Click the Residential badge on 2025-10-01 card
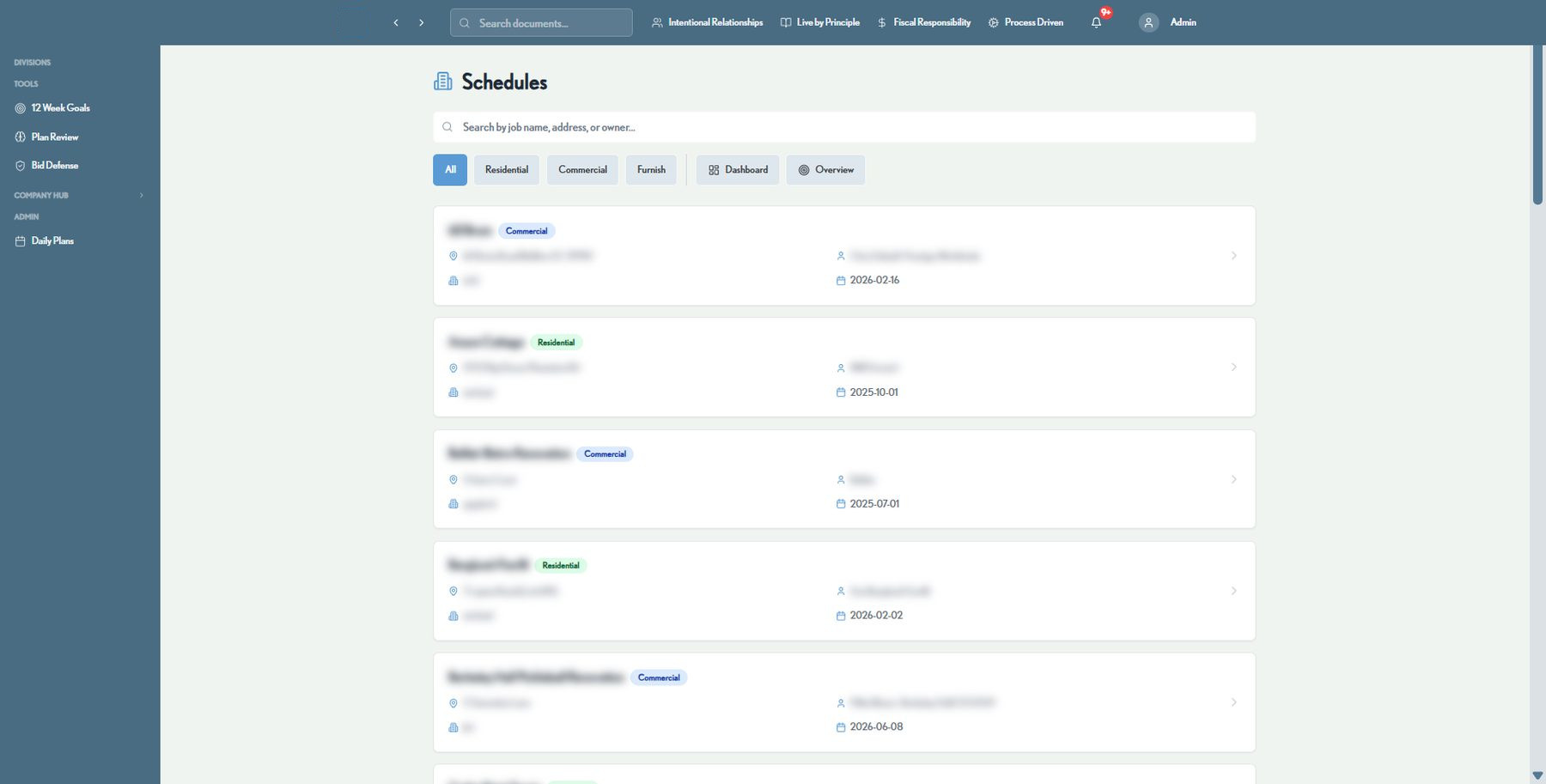1546x784 pixels. point(556,343)
